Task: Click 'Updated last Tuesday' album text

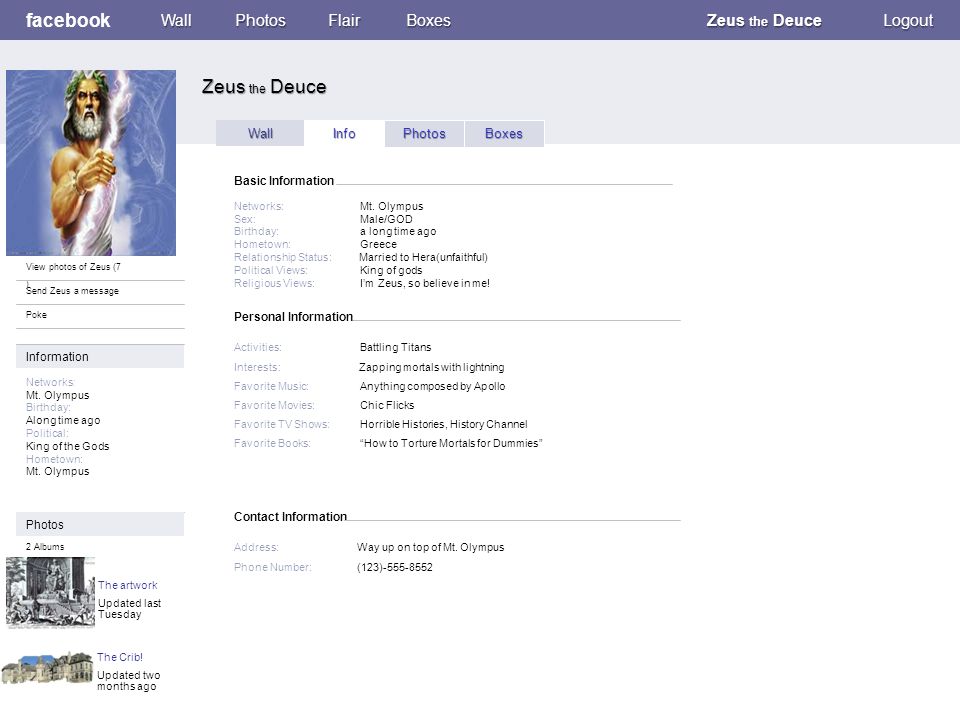Action: coord(129,609)
